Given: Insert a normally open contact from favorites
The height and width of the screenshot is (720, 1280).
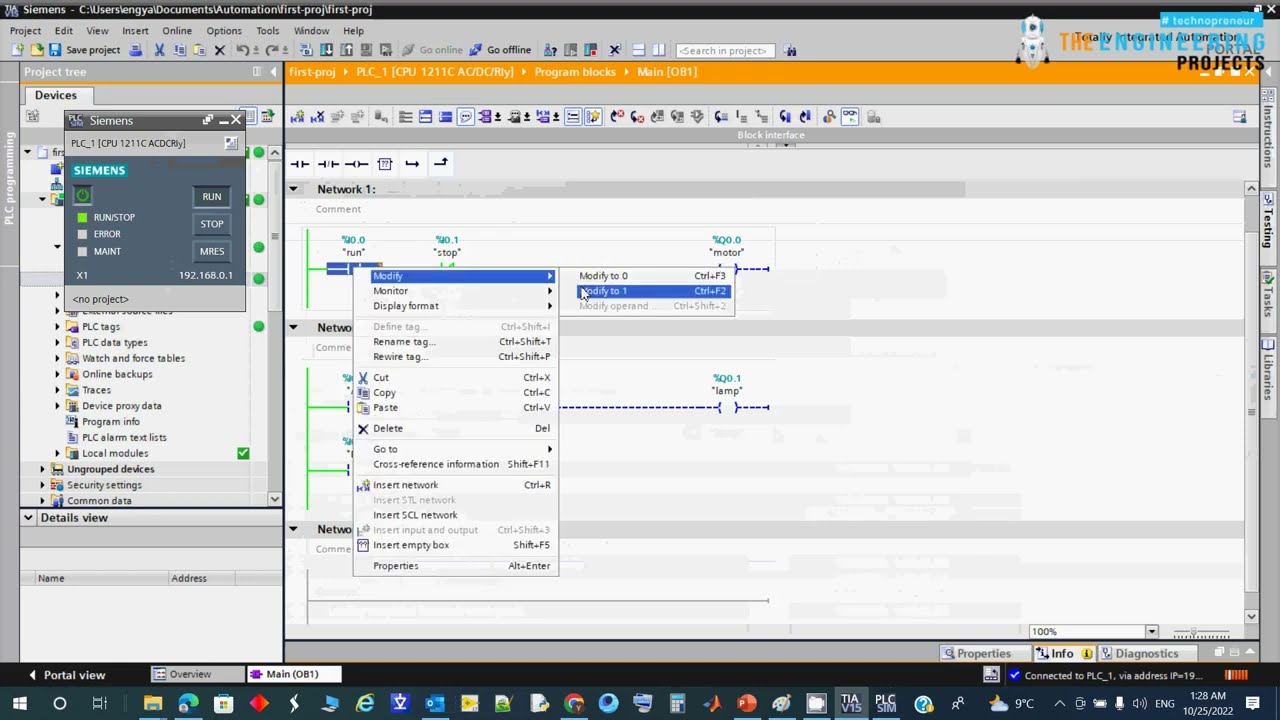Looking at the screenshot, I should point(299,163).
